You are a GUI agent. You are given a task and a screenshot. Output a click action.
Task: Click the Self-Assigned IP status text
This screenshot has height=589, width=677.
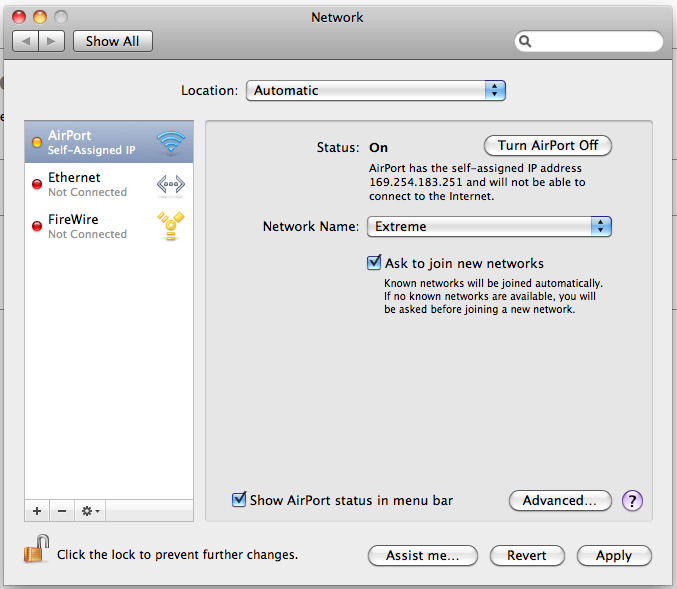point(92,150)
